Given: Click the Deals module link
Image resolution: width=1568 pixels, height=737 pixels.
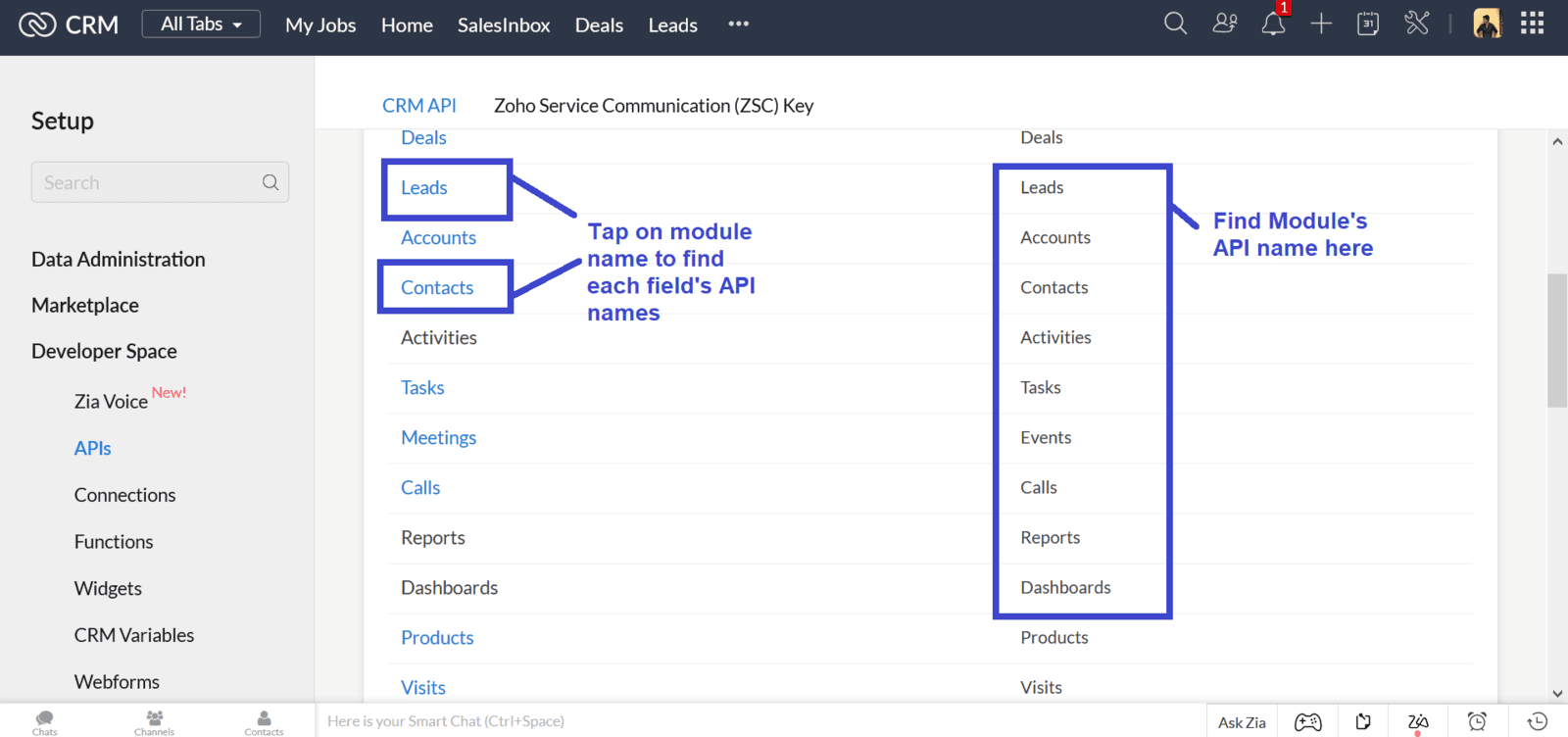Looking at the screenshot, I should coord(423,138).
